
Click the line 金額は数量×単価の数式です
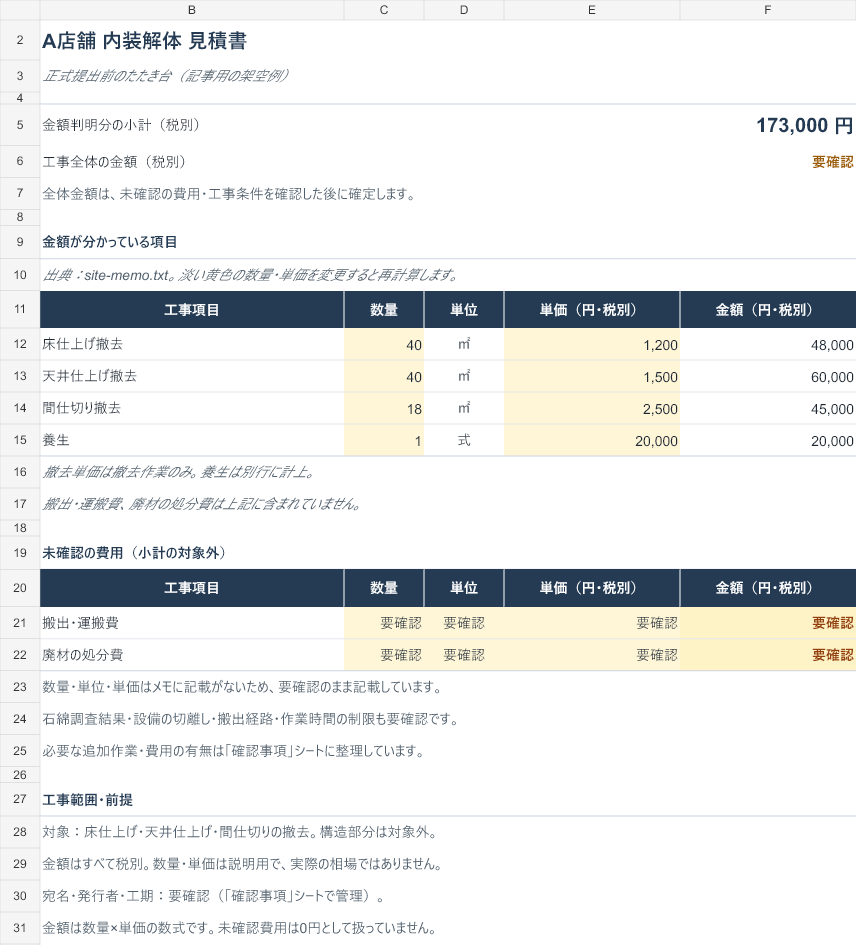239,928
